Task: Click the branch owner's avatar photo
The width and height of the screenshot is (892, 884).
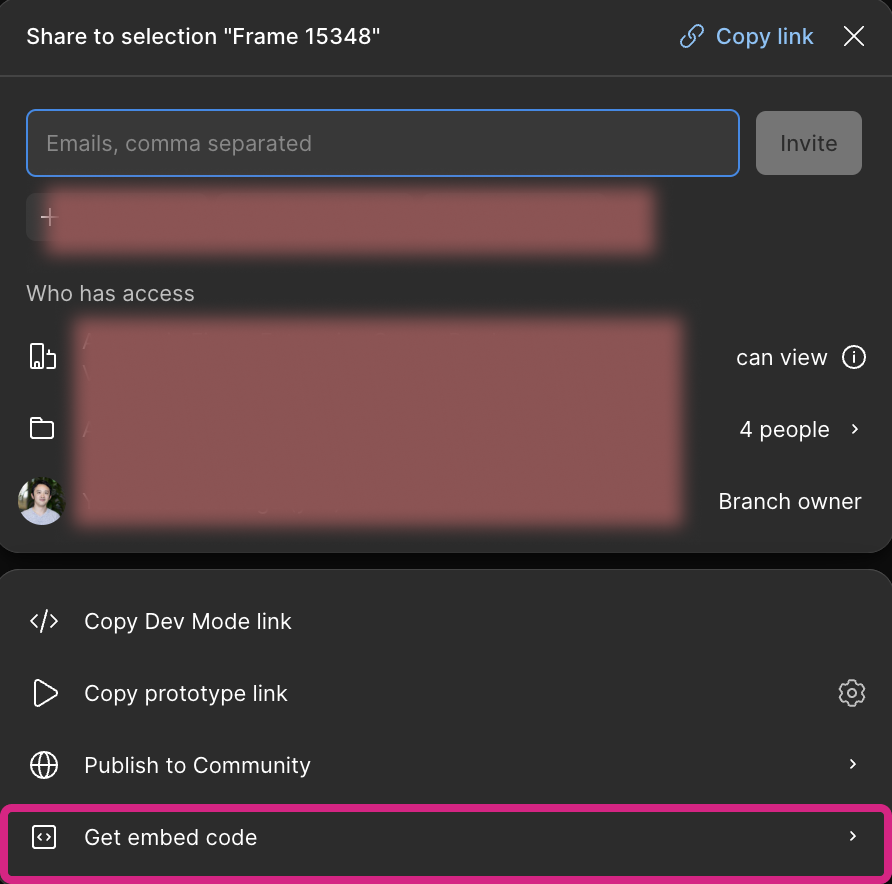Action: pyautogui.click(x=42, y=501)
